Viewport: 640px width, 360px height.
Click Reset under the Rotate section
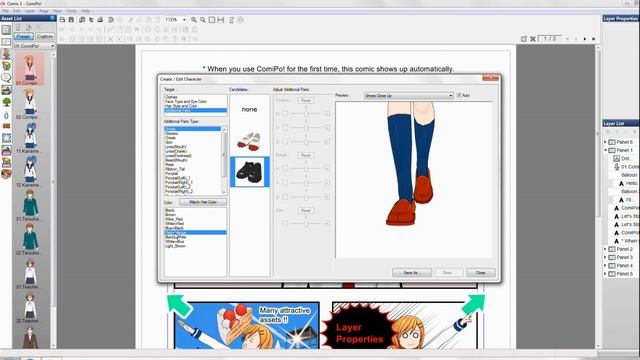click(x=305, y=155)
